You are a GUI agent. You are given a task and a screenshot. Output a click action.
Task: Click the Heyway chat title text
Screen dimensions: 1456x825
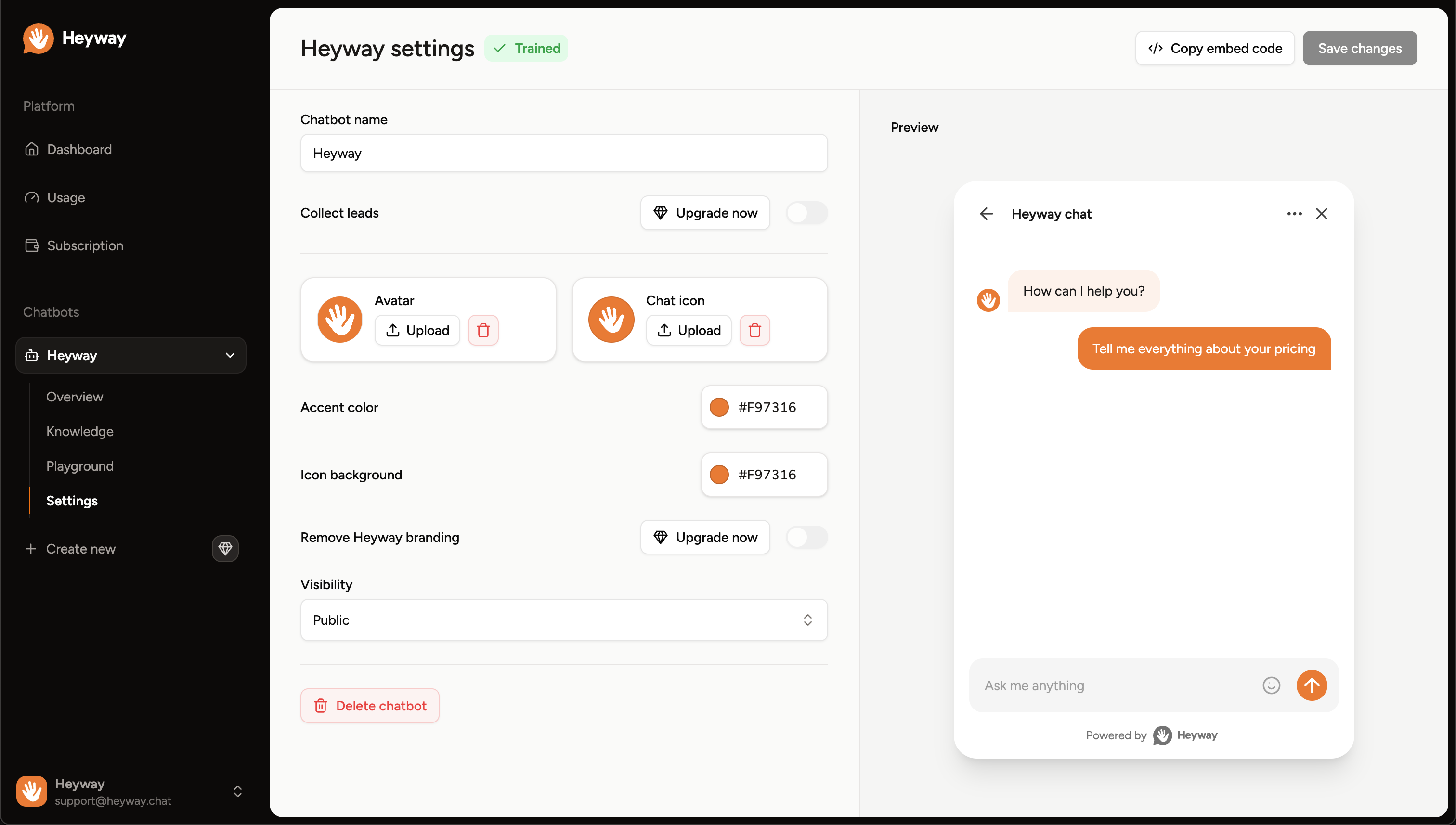tap(1052, 214)
